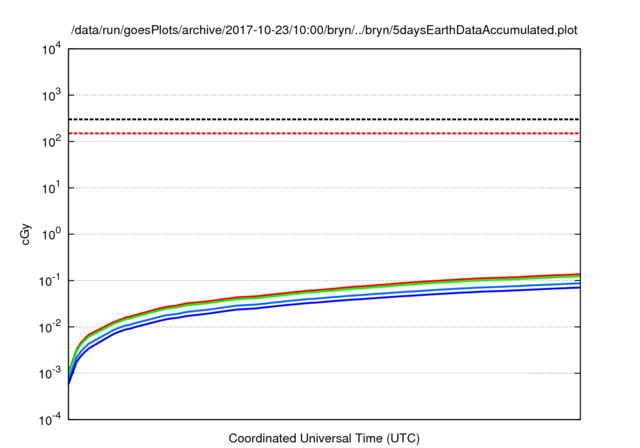This screenshot has width=640, height=448.
Task: Click the 'cGy' y-axis label
Action: point(25,234)
